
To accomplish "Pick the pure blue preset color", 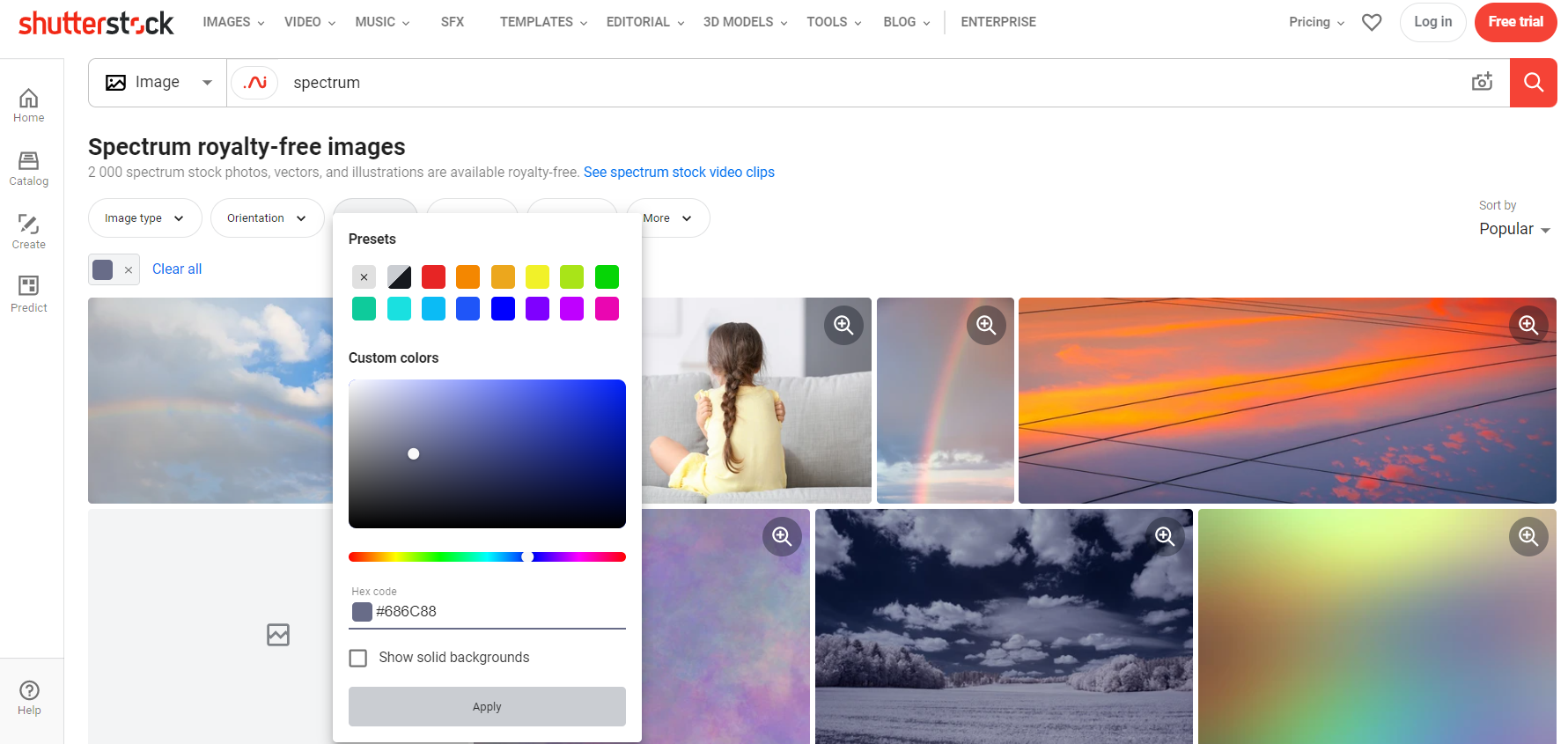I will coord(503,309).
